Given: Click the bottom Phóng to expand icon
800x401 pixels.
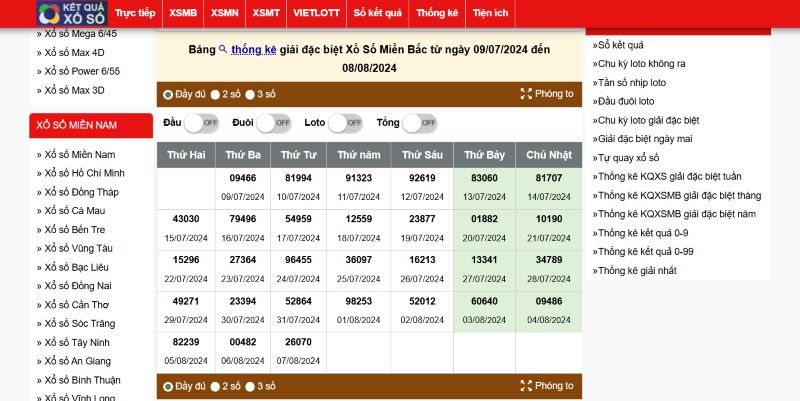Looking at the screenshot, I should [527, 386].
